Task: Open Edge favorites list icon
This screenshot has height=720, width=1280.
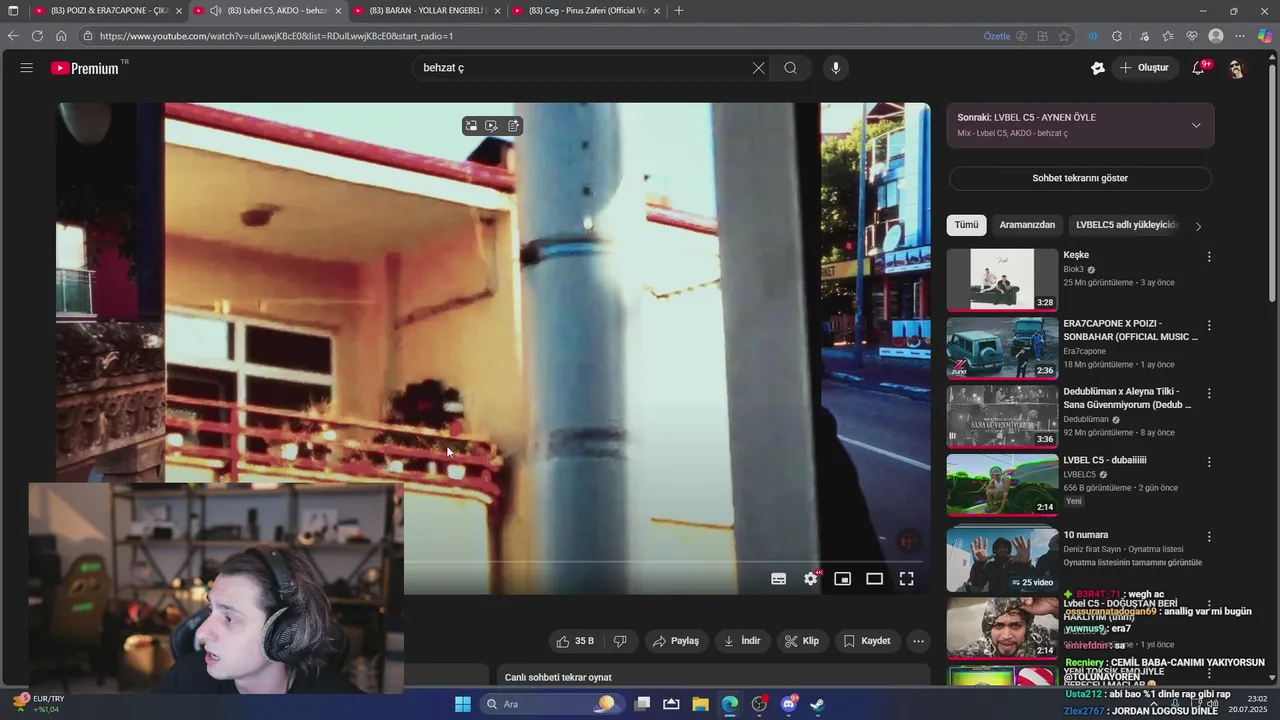Action: point(1168,36)
